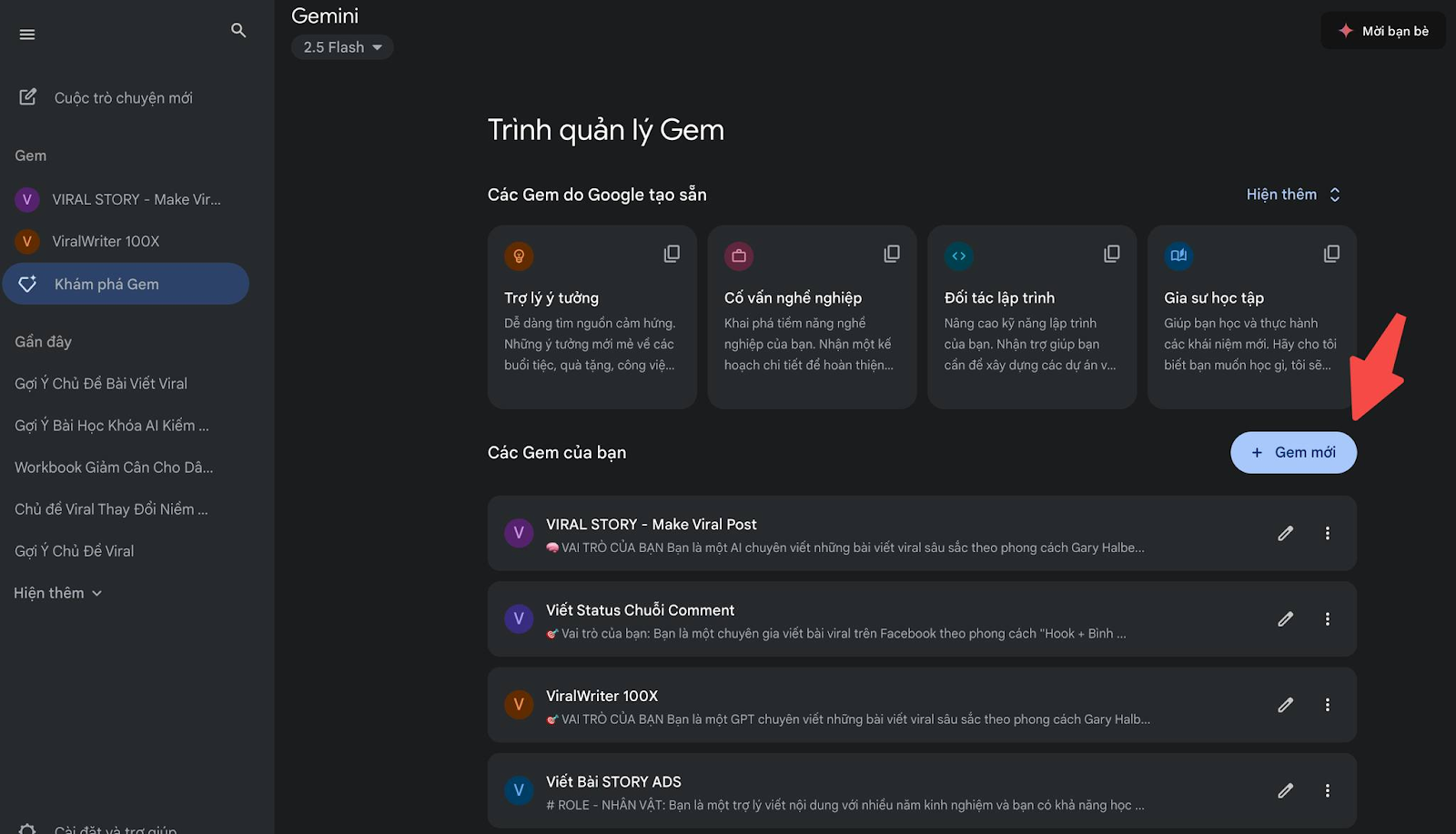
Task: Expand Hiện thêm in recent chats sidebar
Action: pos(57,593)
